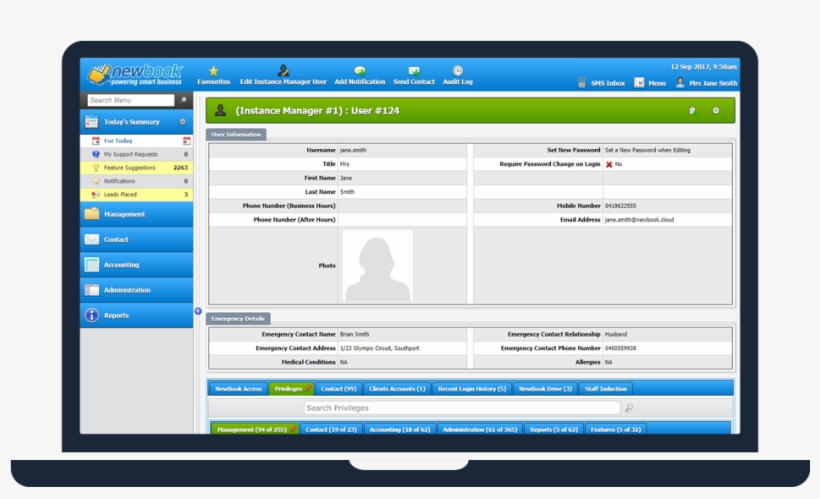Click emergency contact name Brian Smith

354,334
